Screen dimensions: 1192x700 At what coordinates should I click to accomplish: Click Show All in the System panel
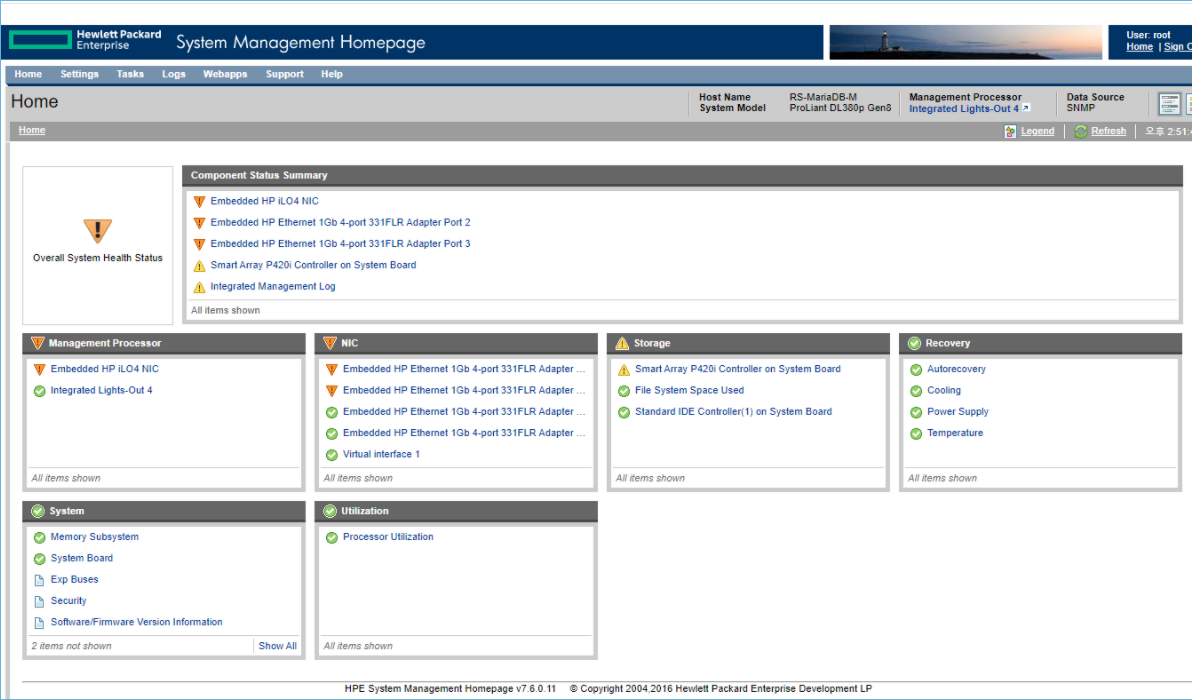pyautogui.click(x=277, y=645)
